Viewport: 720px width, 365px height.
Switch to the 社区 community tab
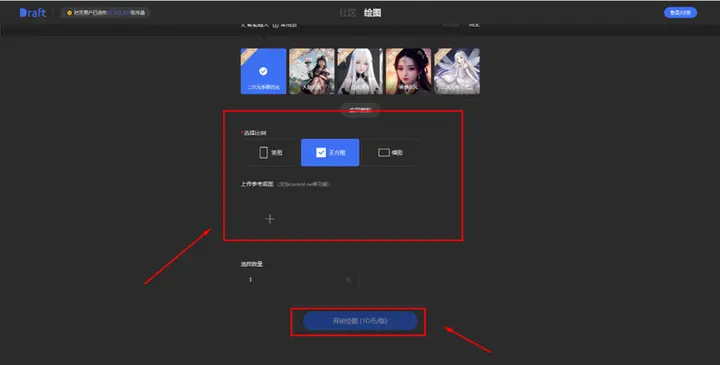click(348, 13)
